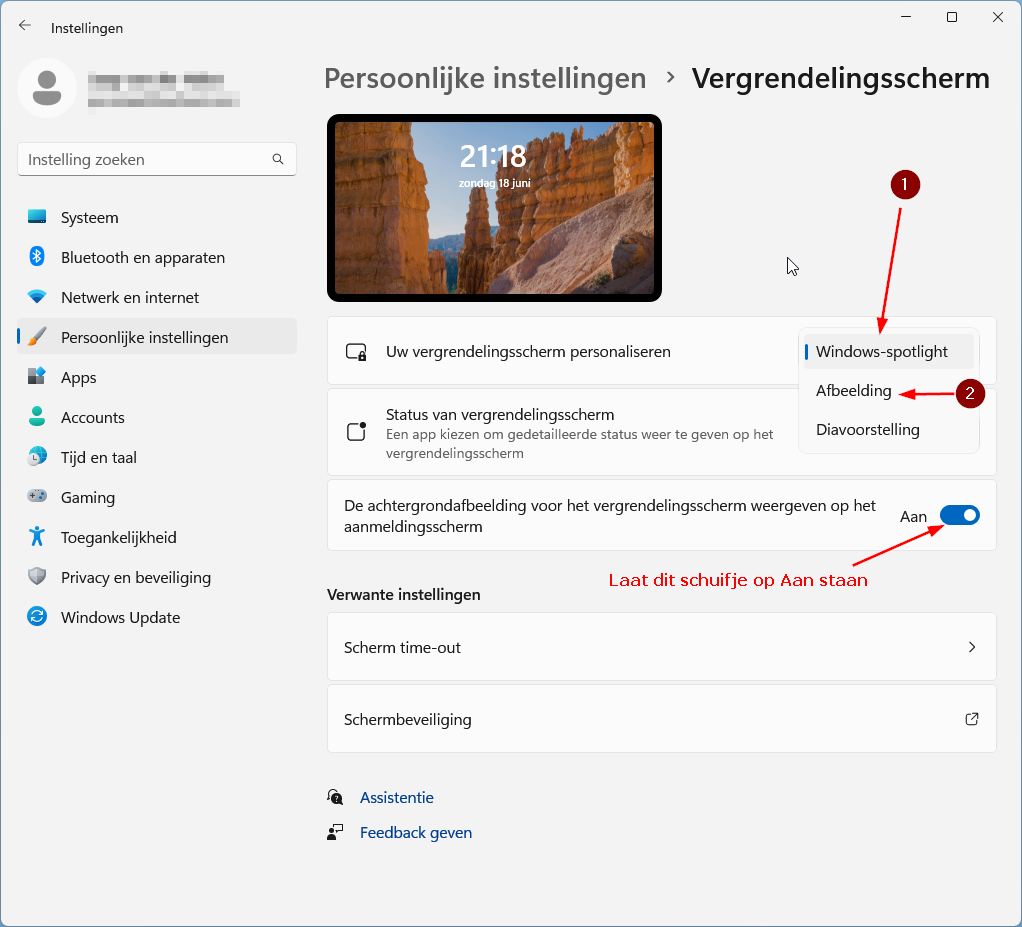Select the Apps icon in sidebar
Viewport: 1022px width, 927px height.
37,377
